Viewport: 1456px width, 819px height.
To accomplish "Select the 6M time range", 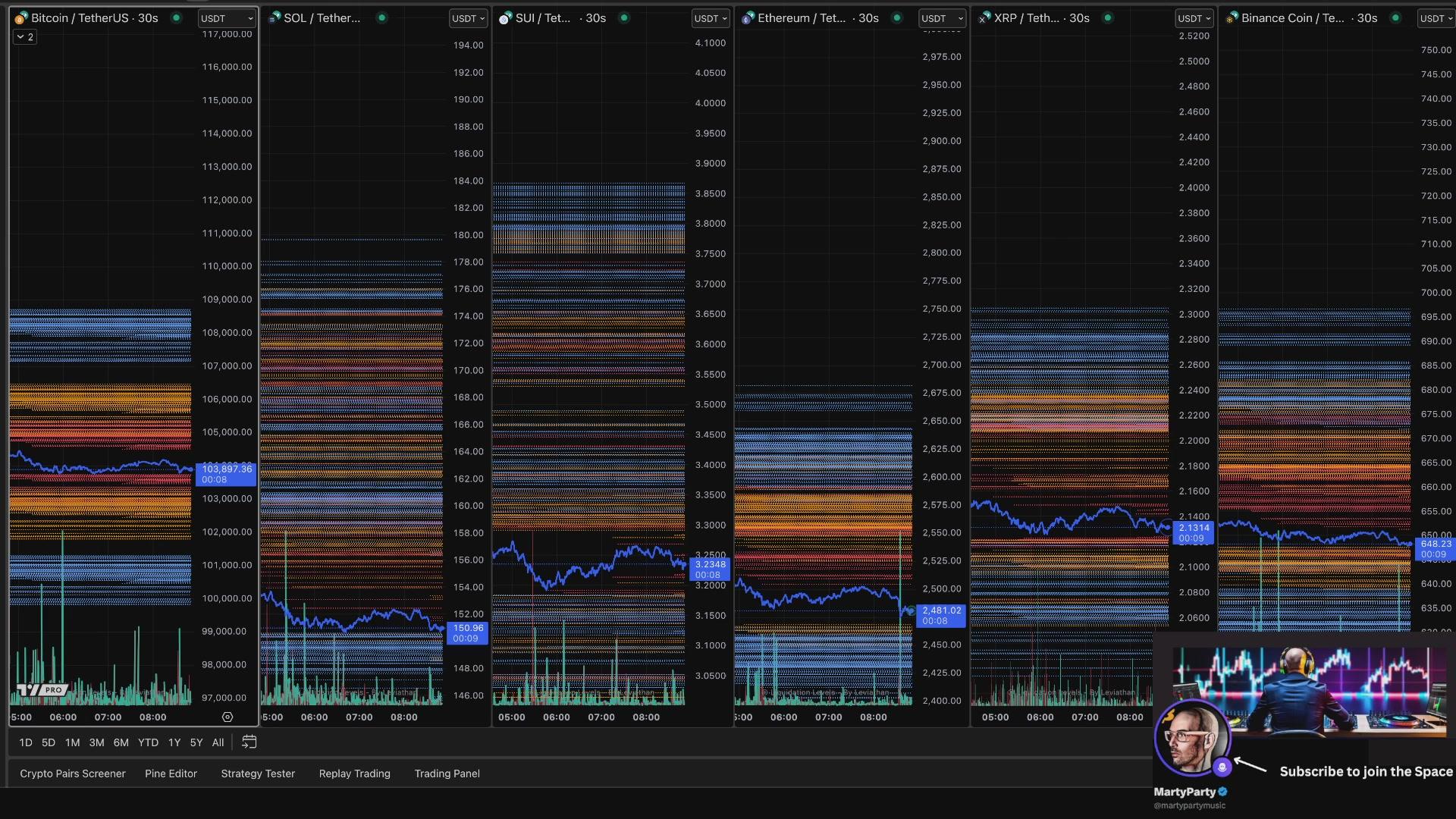I will 121,742.
